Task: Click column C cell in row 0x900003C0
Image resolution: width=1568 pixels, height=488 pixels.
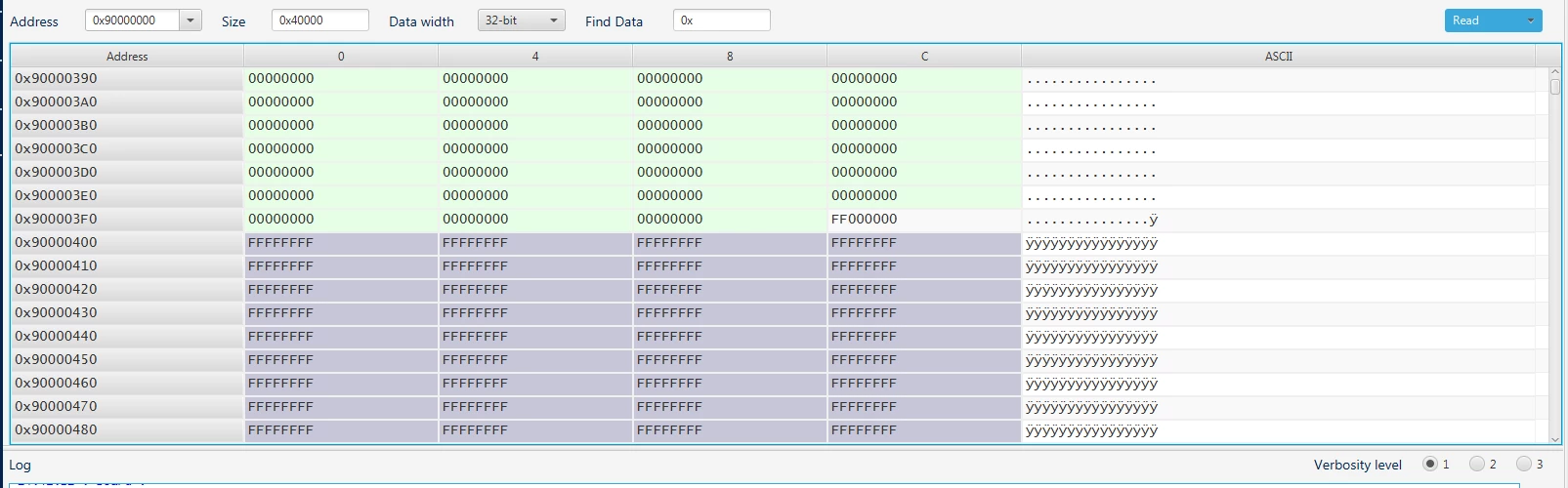Action: [924, 149]
